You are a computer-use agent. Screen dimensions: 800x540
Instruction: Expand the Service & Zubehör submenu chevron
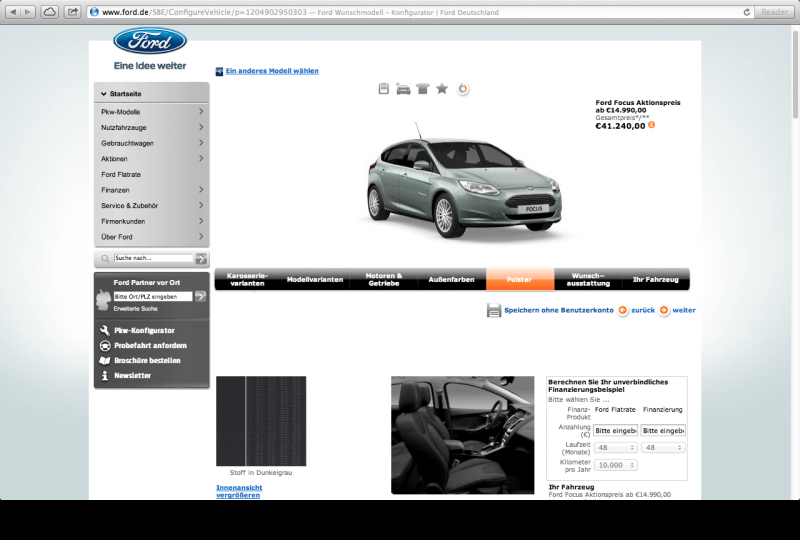click(x=201, y=205)
